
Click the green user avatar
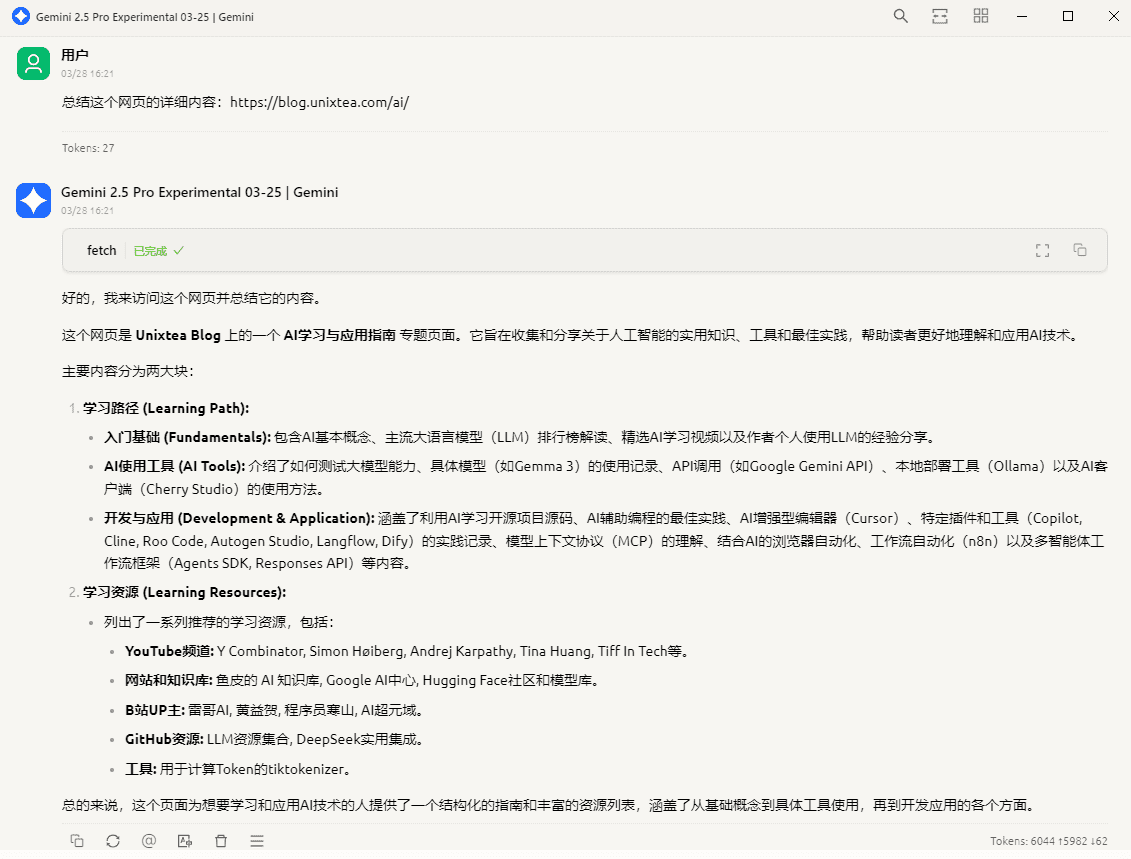point(33,63)
